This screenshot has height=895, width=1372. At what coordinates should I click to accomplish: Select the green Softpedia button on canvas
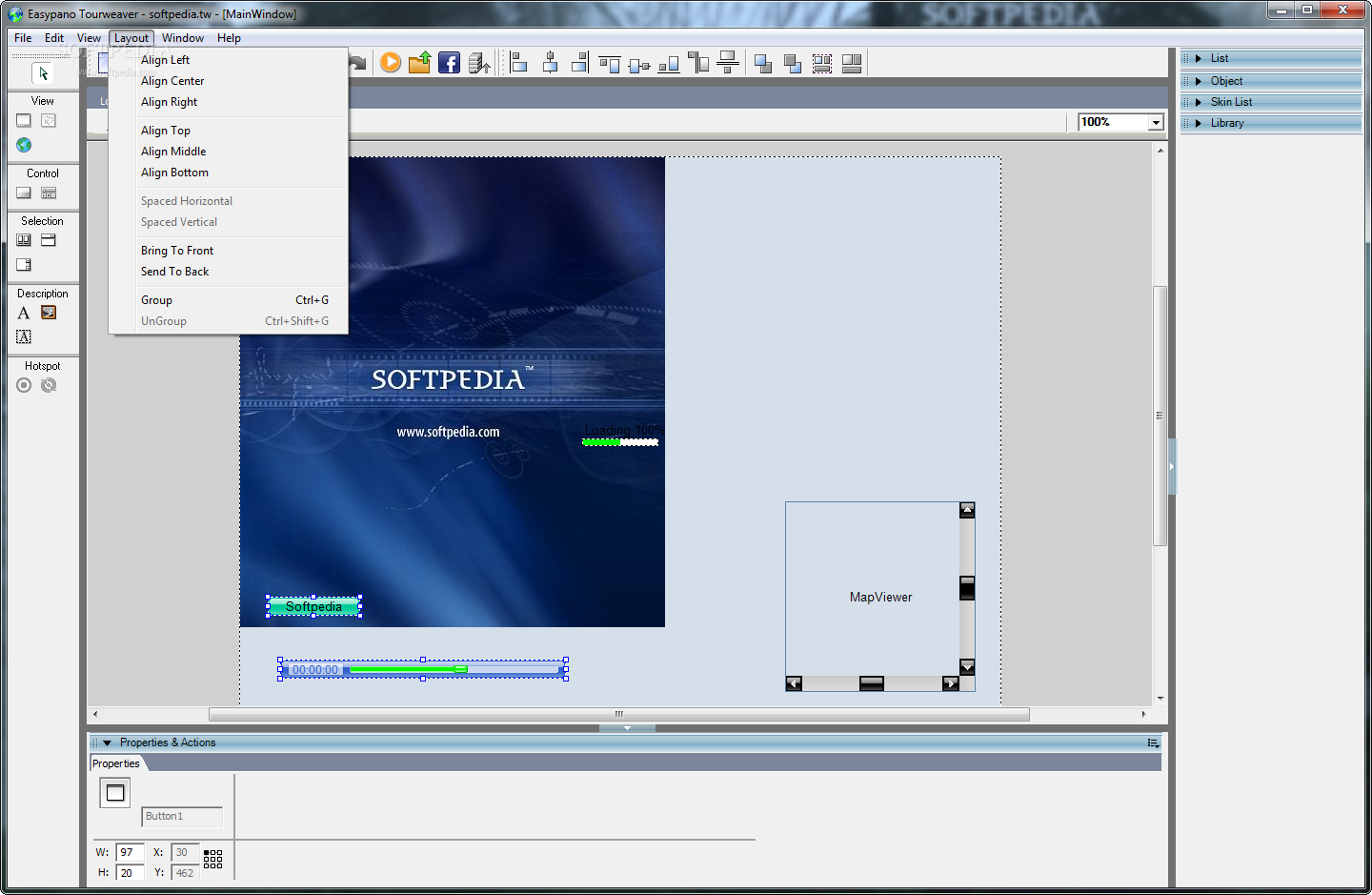pyautogui.click(x=313, y=607)
